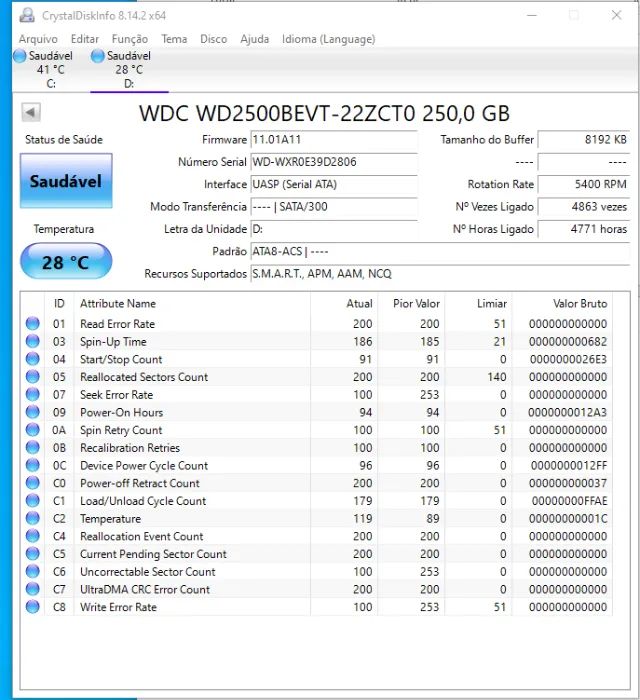Open the Disco menu

[x=213, y=39]
